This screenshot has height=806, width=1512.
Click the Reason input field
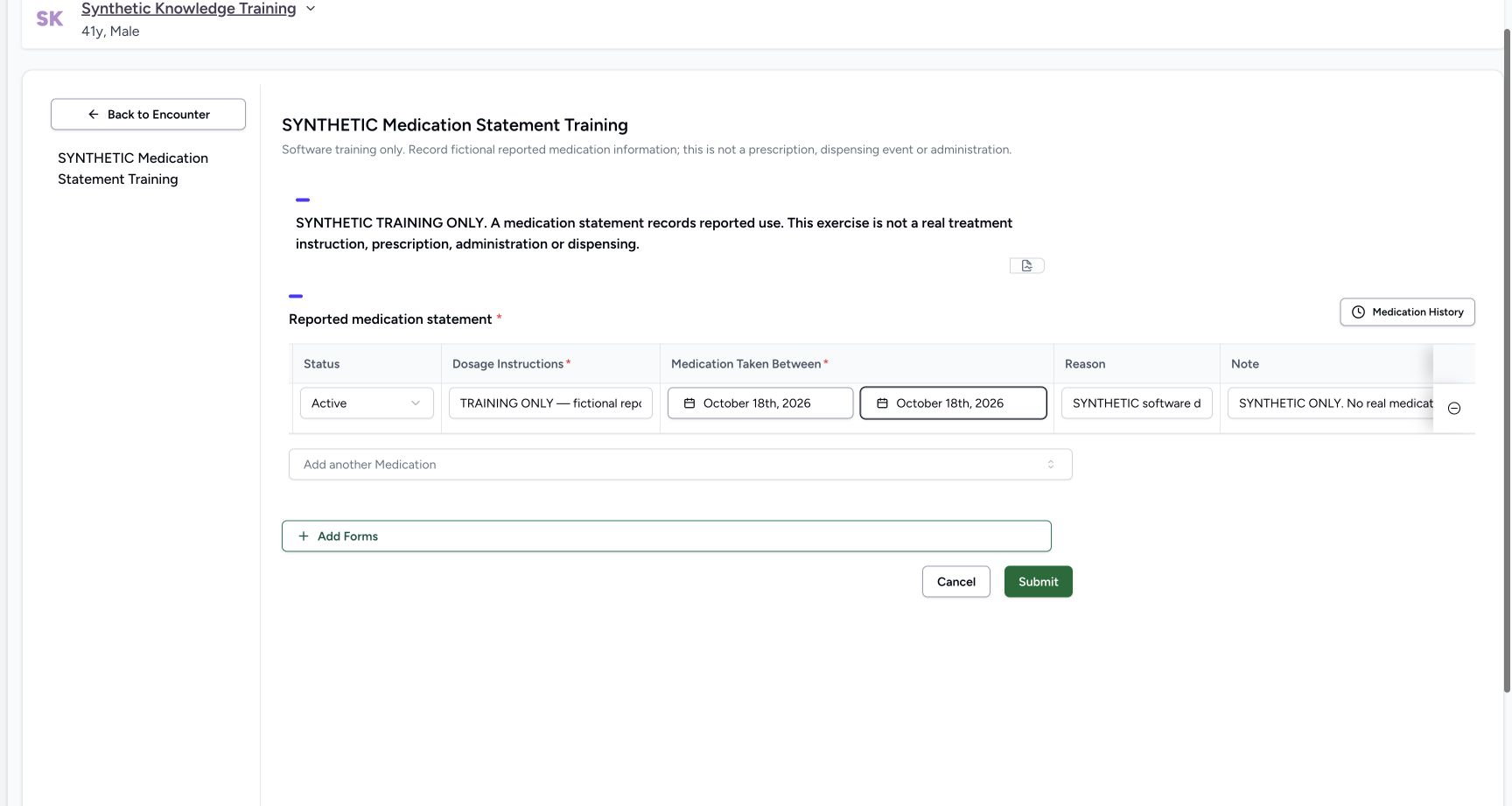tap(1137, 403)
